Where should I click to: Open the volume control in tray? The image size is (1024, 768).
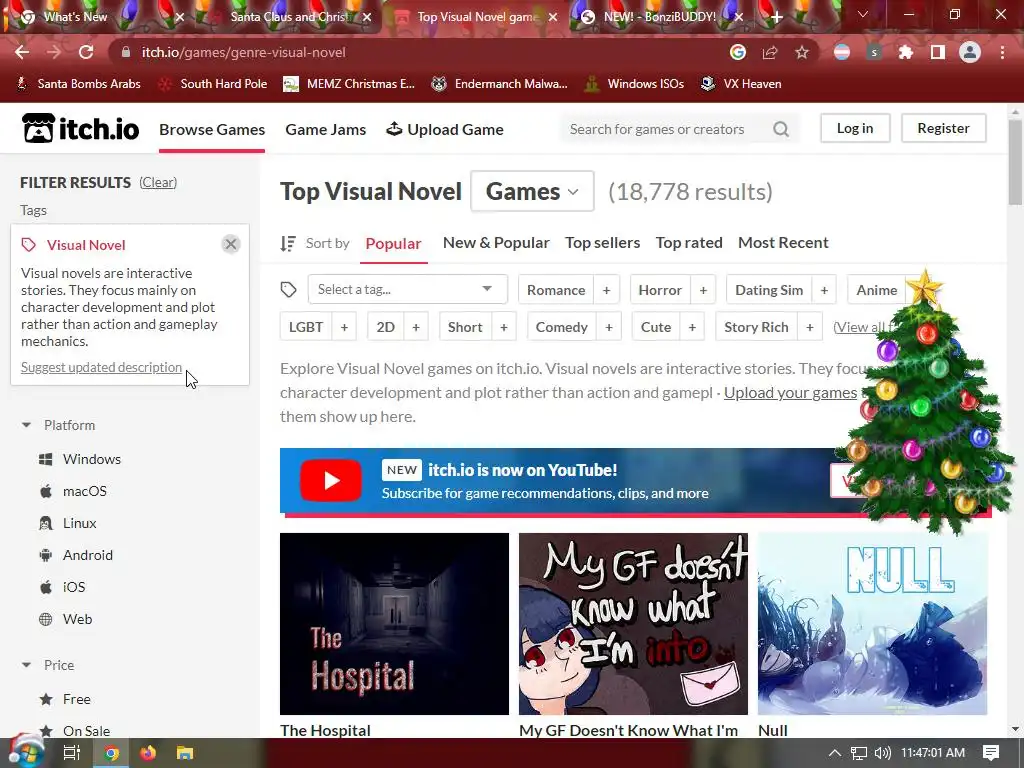pos(882,753)
